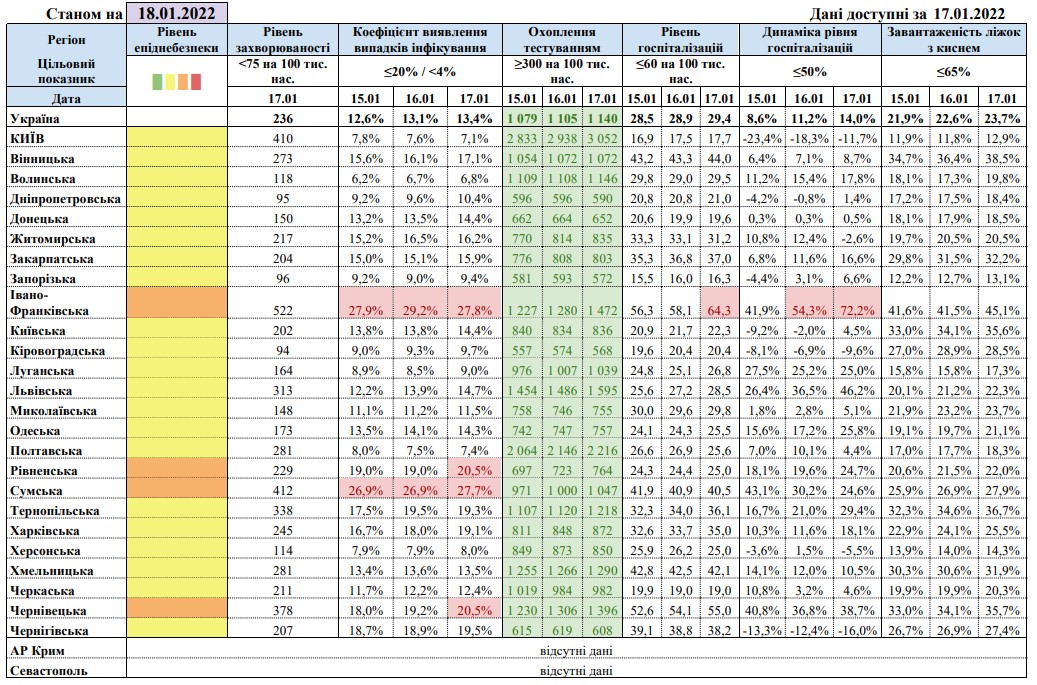The image size is (1037, 685).
Task: Click the green swatch in the legend
Action: click(x=158, y=81)
